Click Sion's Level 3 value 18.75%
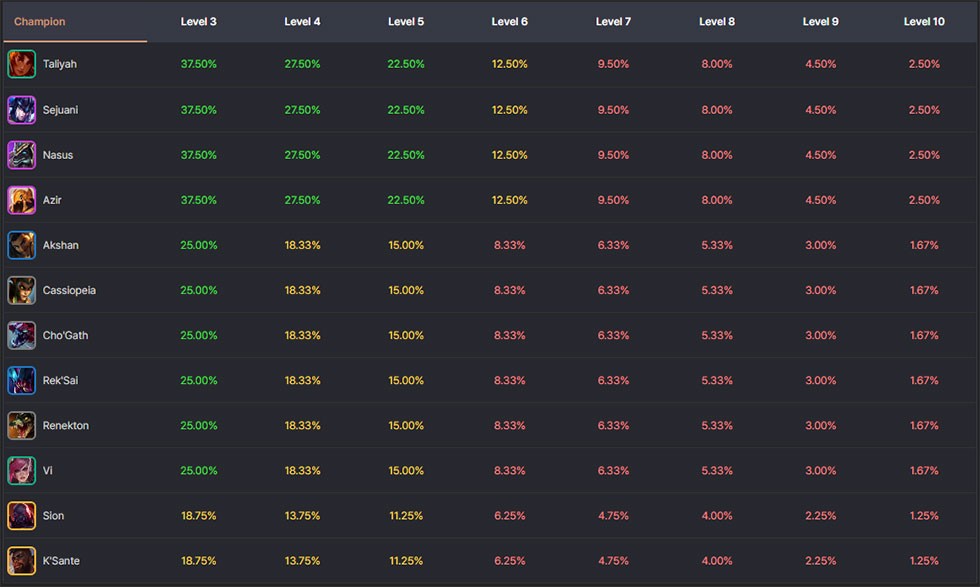Screen dimensions: 980x587 point(199,516)
